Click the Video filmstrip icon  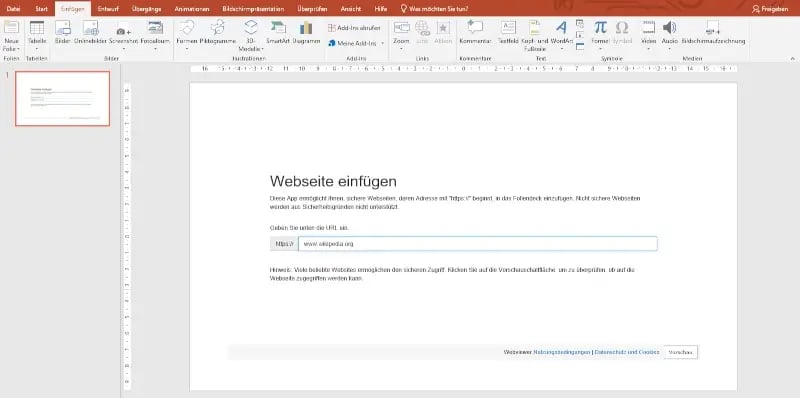(648, 28)
